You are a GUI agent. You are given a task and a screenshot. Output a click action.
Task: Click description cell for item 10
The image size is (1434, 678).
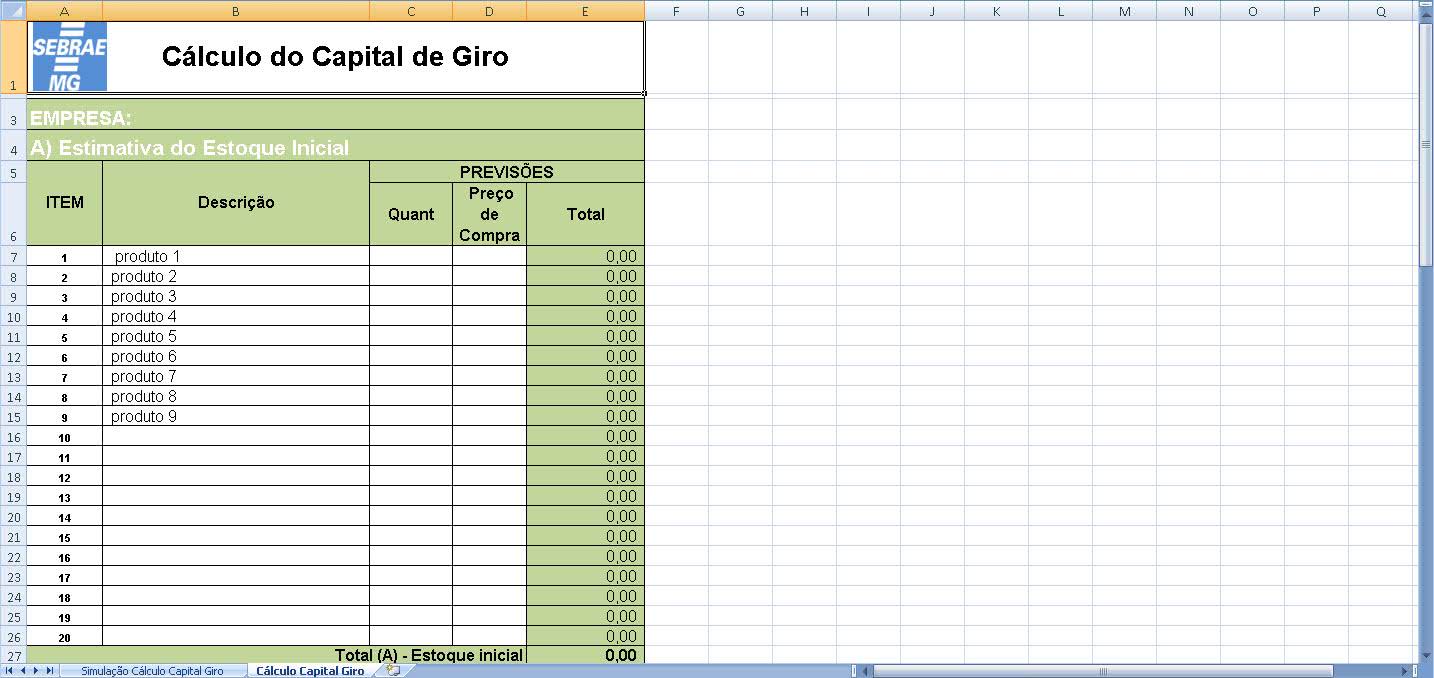236,436
